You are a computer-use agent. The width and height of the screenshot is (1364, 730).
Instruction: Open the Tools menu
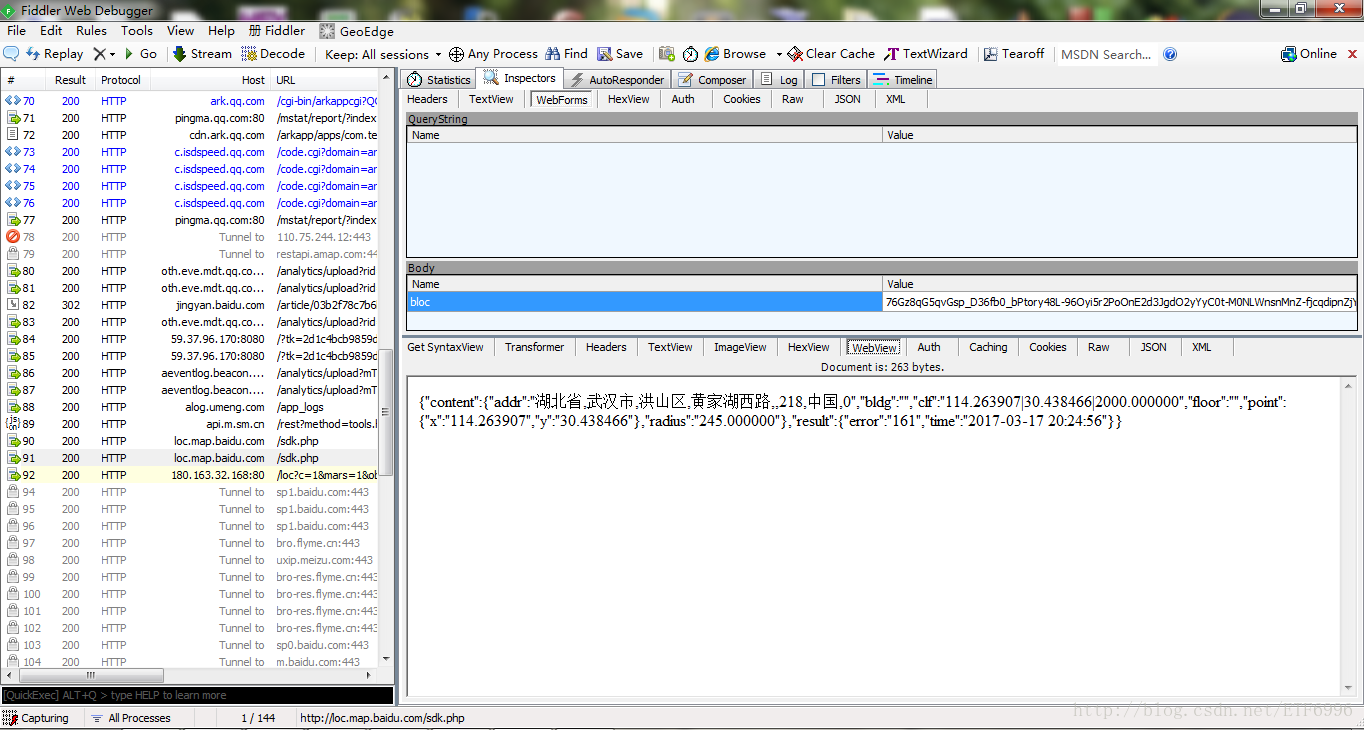click(137, 31)
